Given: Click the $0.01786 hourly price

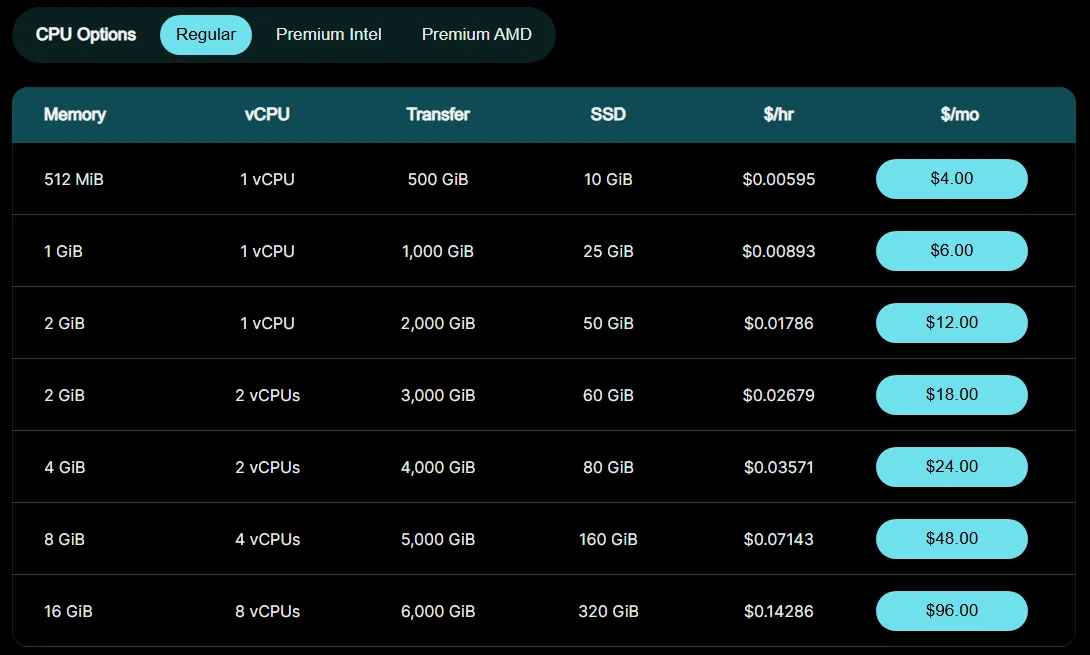Looking at the screenshot, I should (779, 323).
